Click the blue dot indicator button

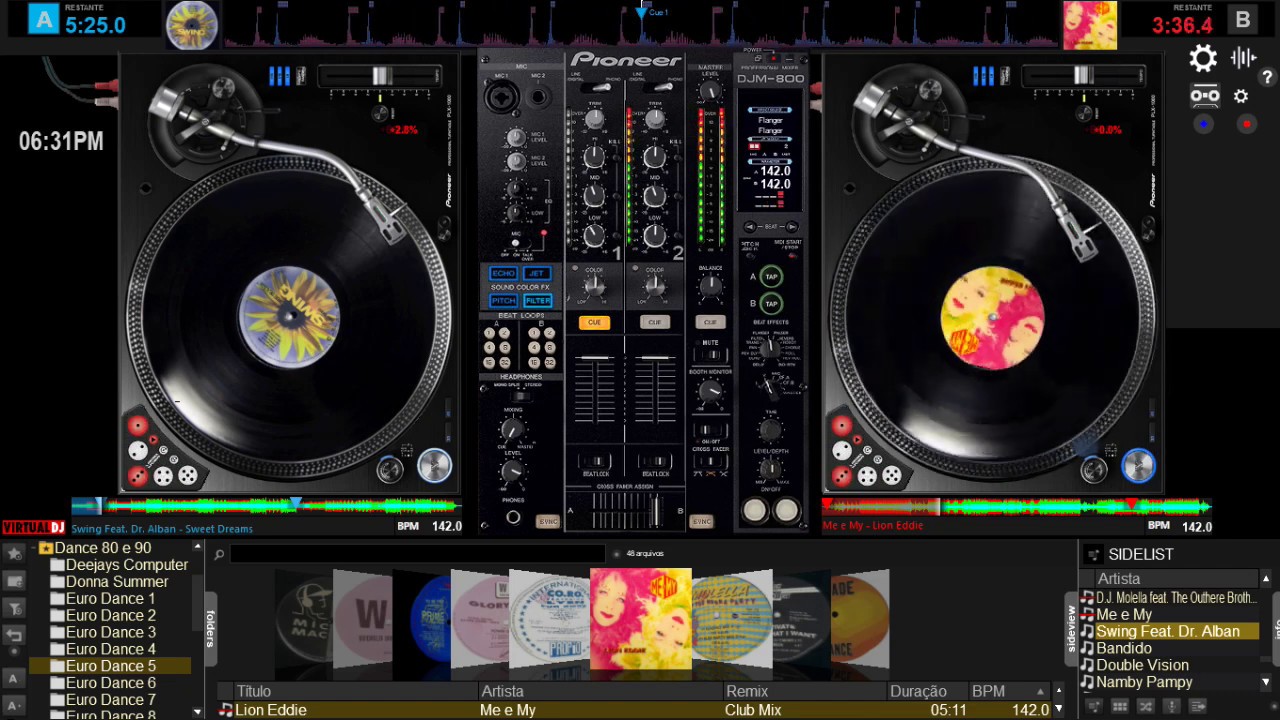(x=1203, y=124)
